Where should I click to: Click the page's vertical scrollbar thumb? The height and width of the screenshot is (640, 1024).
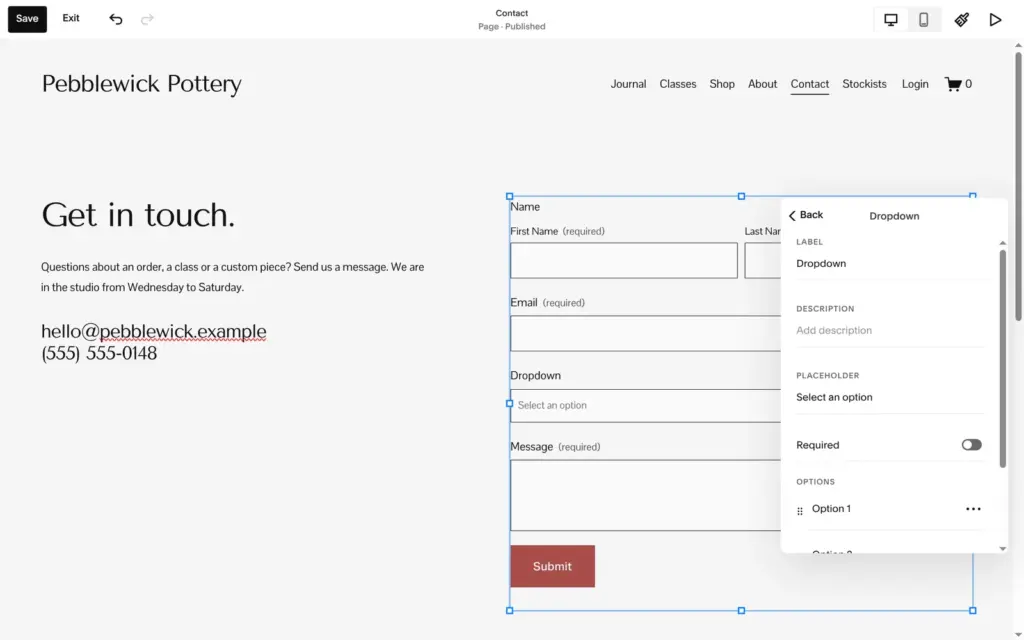point(1018,185)
